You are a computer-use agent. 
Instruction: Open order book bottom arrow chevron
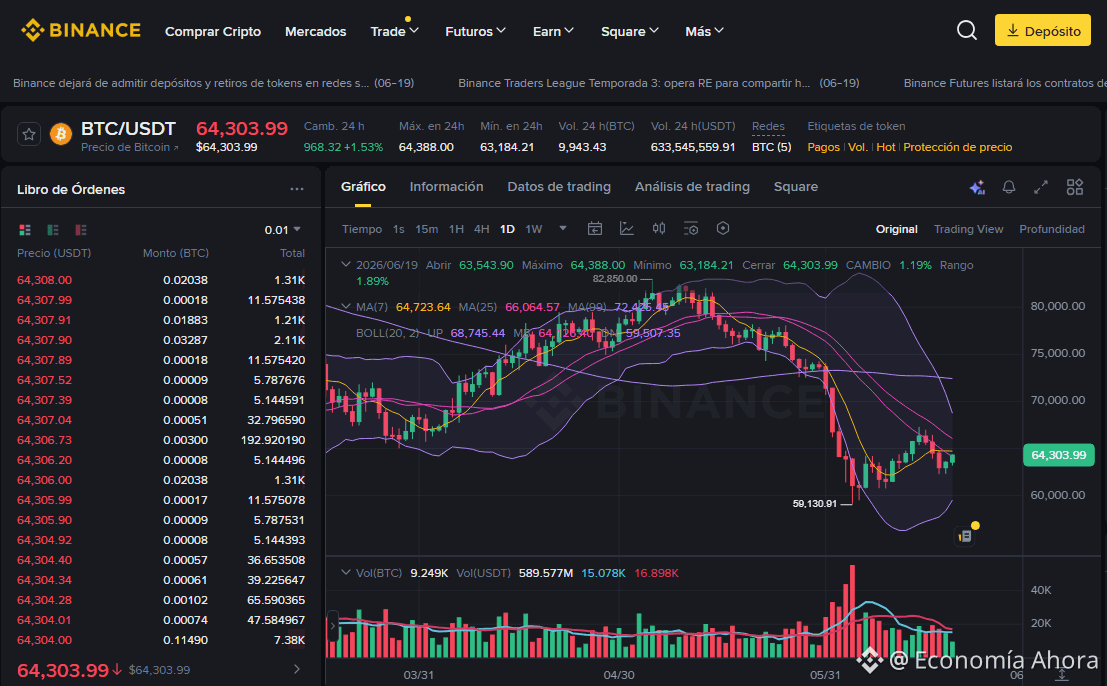coord(297,669)
